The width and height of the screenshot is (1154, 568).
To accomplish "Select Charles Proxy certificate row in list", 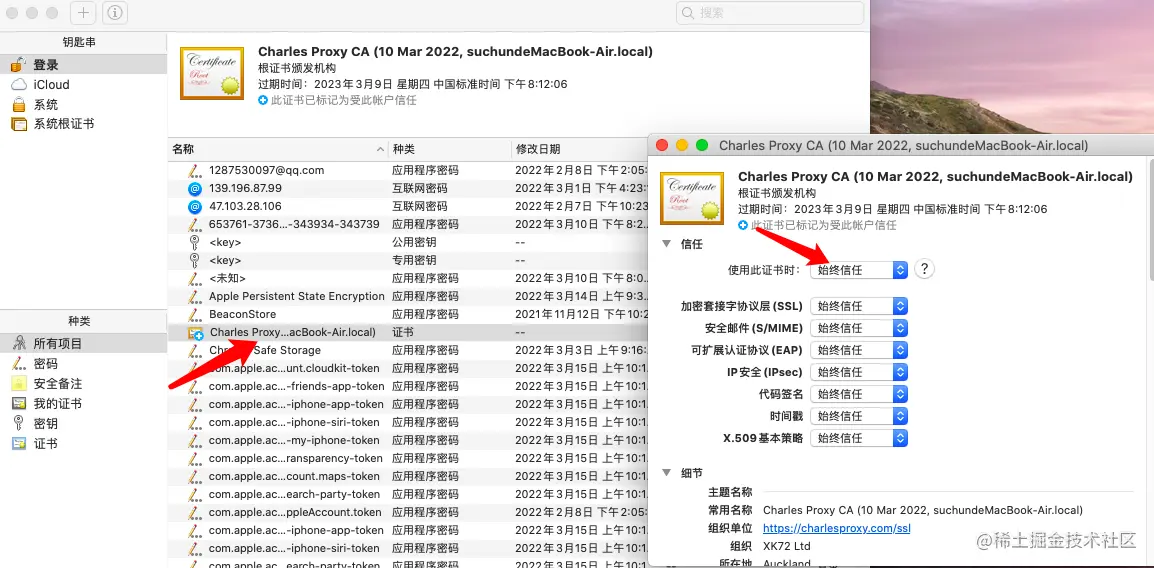I will [408, 332].
